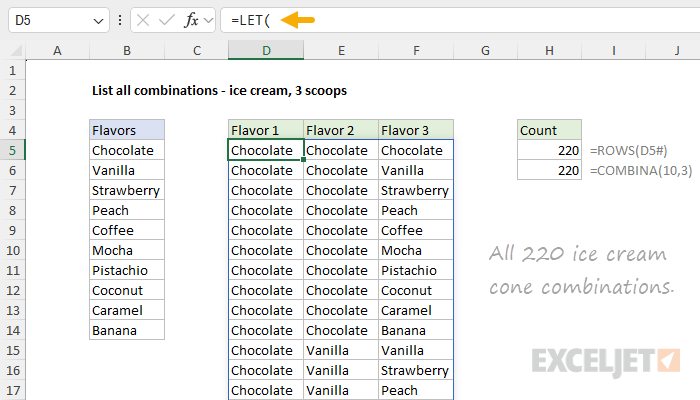Select column A header
The image size is (700, 400).
pos(57,50)
